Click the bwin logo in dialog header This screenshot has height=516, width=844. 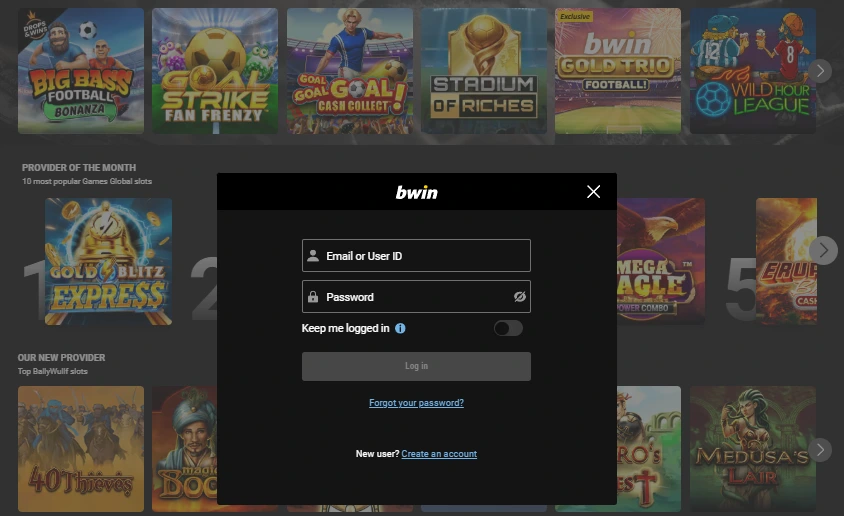(x=417, y=192)
